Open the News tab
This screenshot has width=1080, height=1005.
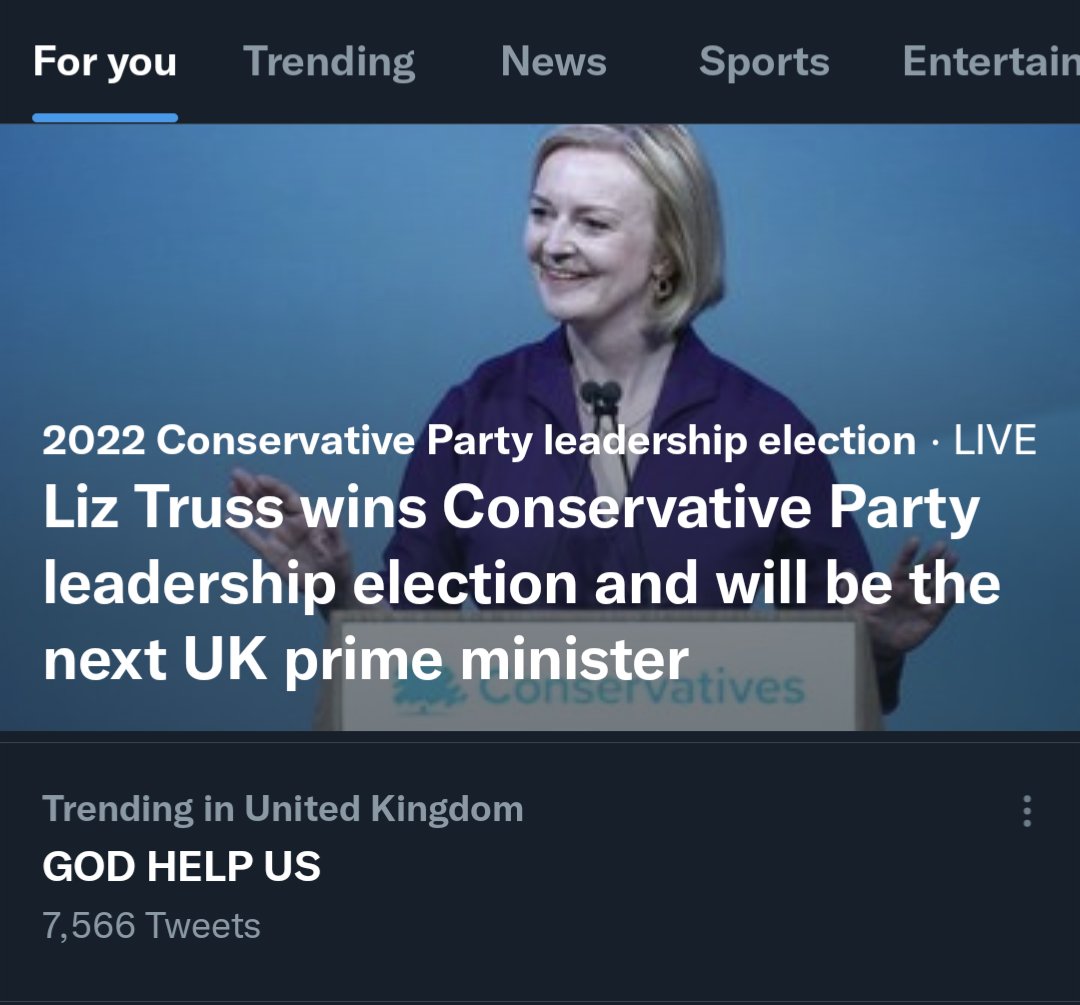554,61
